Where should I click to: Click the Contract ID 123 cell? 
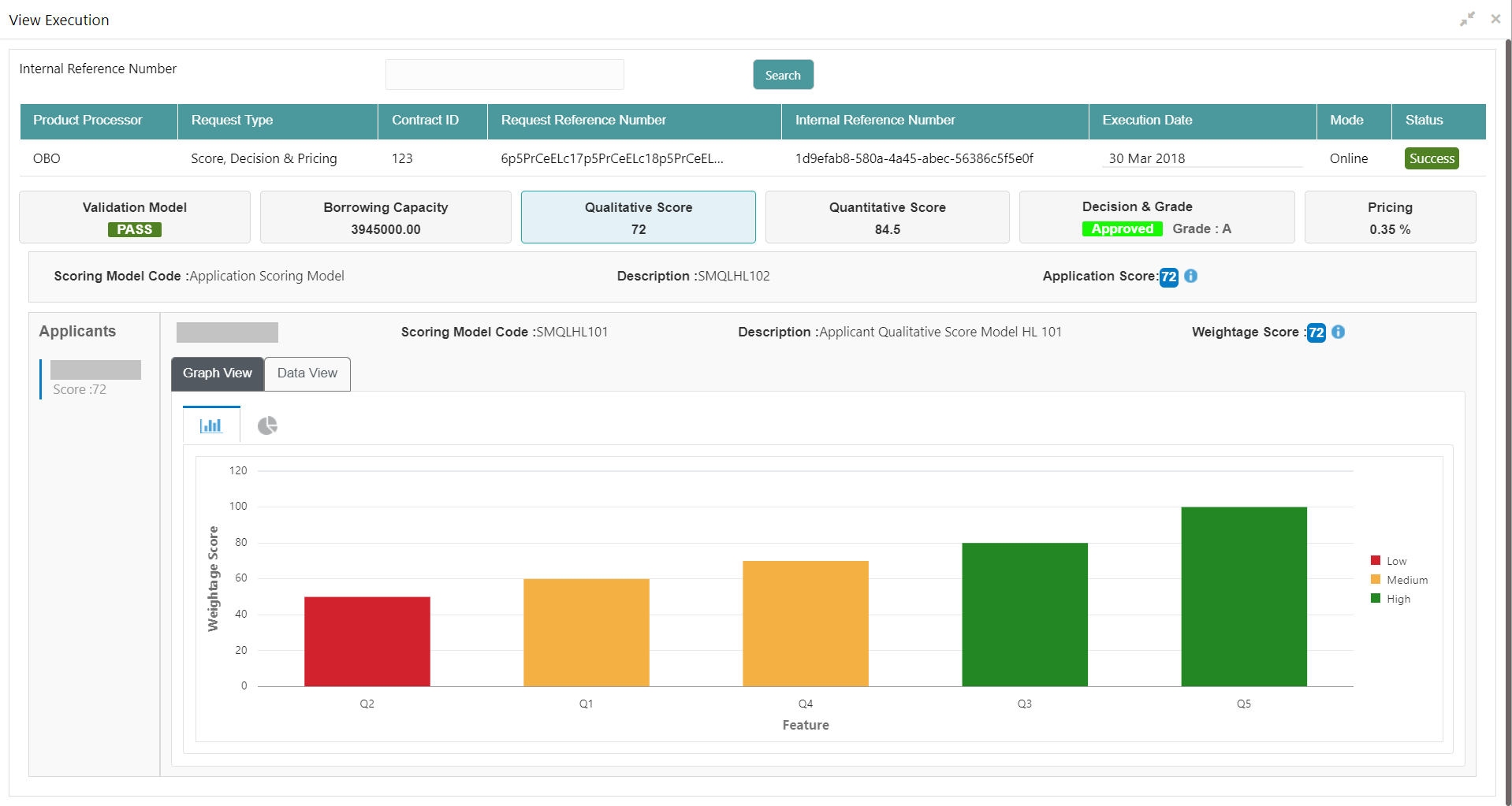click(402, 158)
